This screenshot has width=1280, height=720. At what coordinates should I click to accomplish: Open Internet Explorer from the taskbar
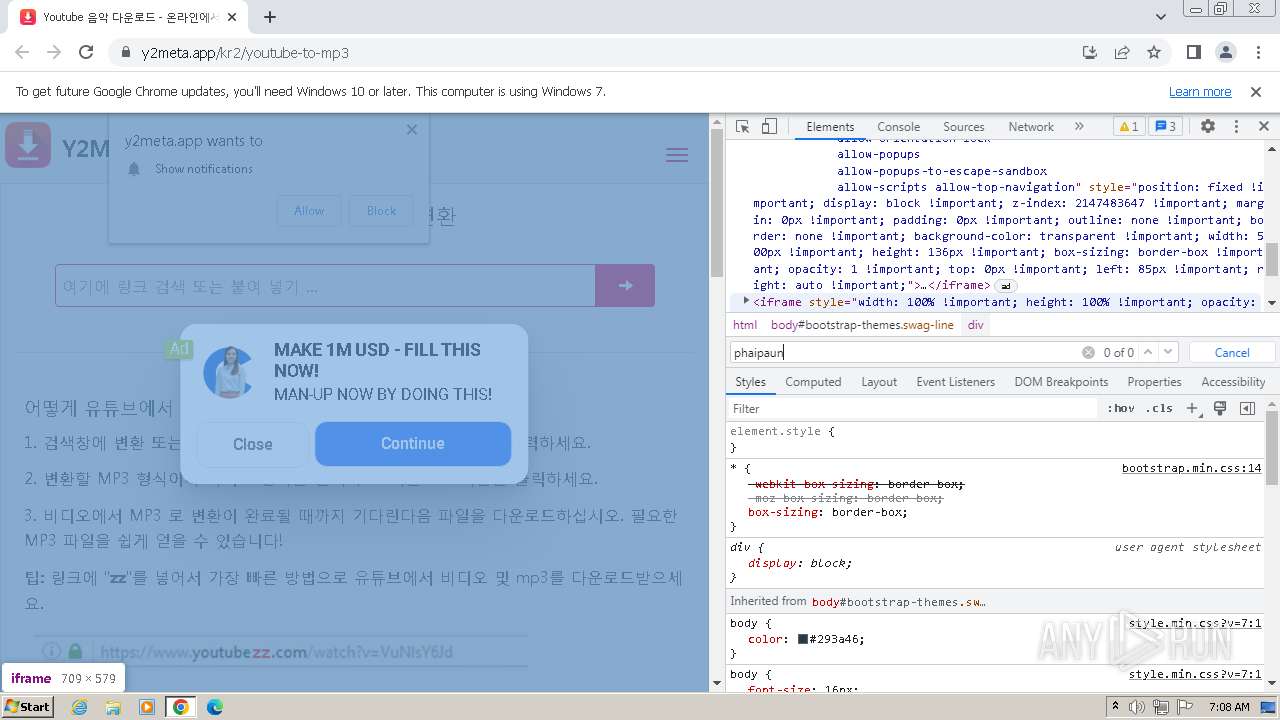[x=80, y=707]
